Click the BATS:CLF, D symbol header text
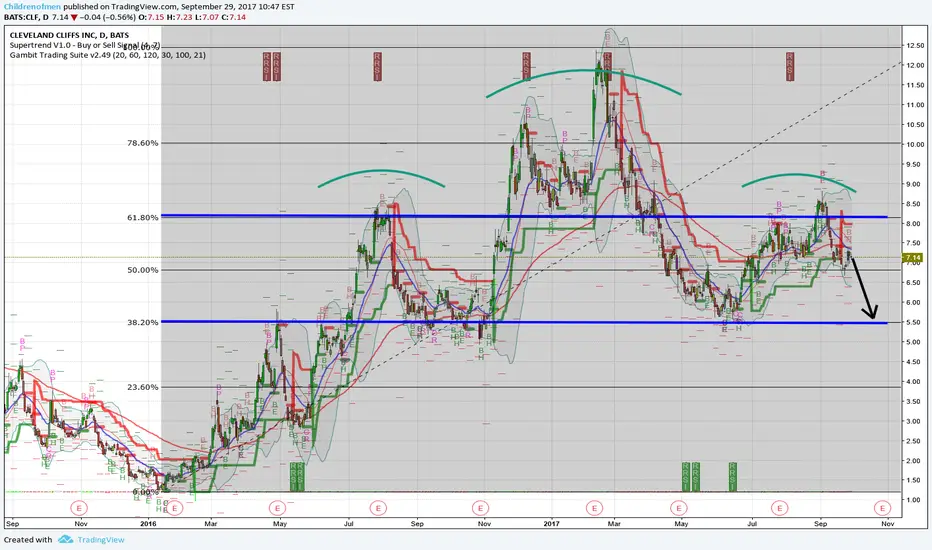932x550 pixels. (x=26, y=17)
